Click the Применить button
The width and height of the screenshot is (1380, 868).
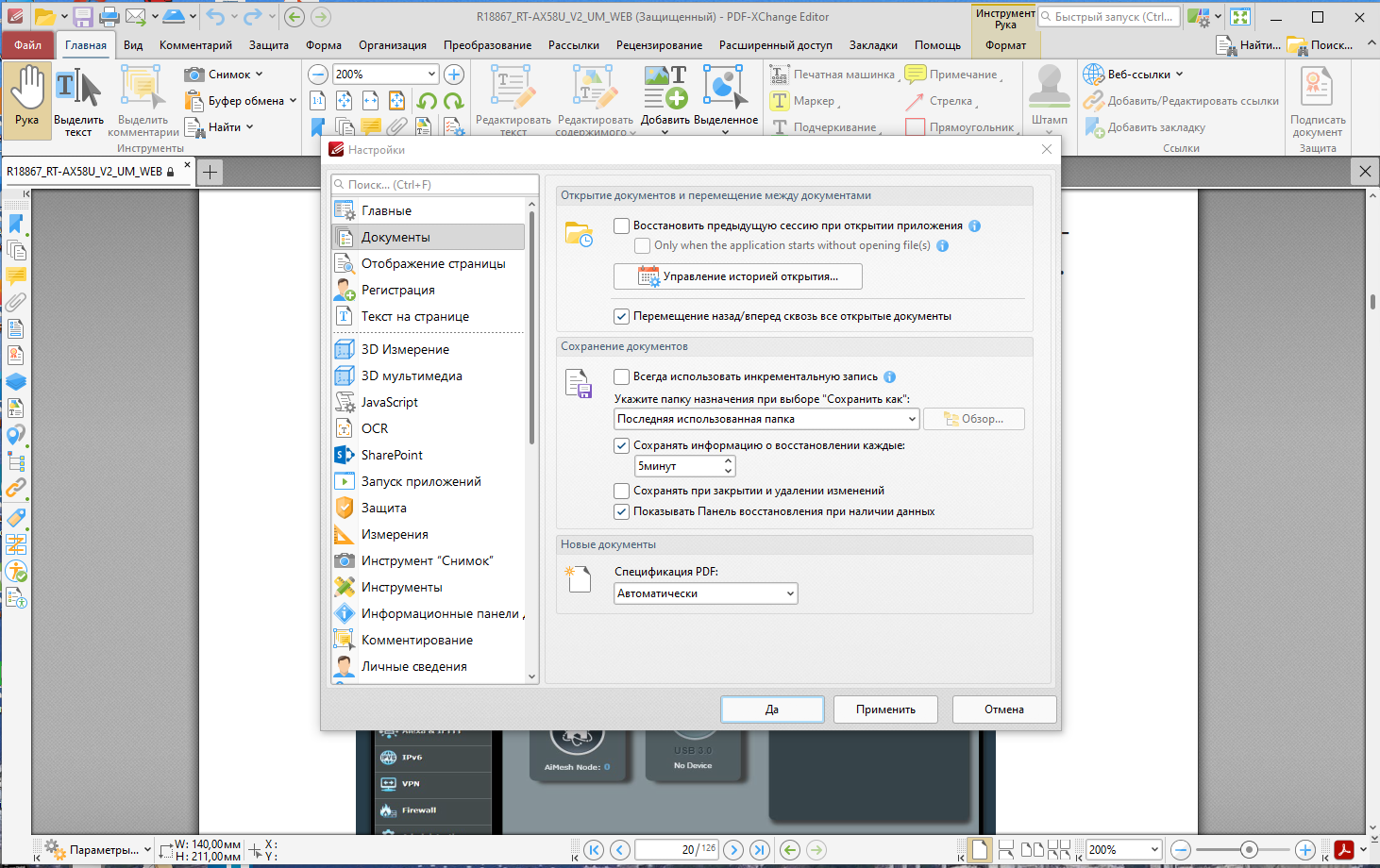click(885, 709)
